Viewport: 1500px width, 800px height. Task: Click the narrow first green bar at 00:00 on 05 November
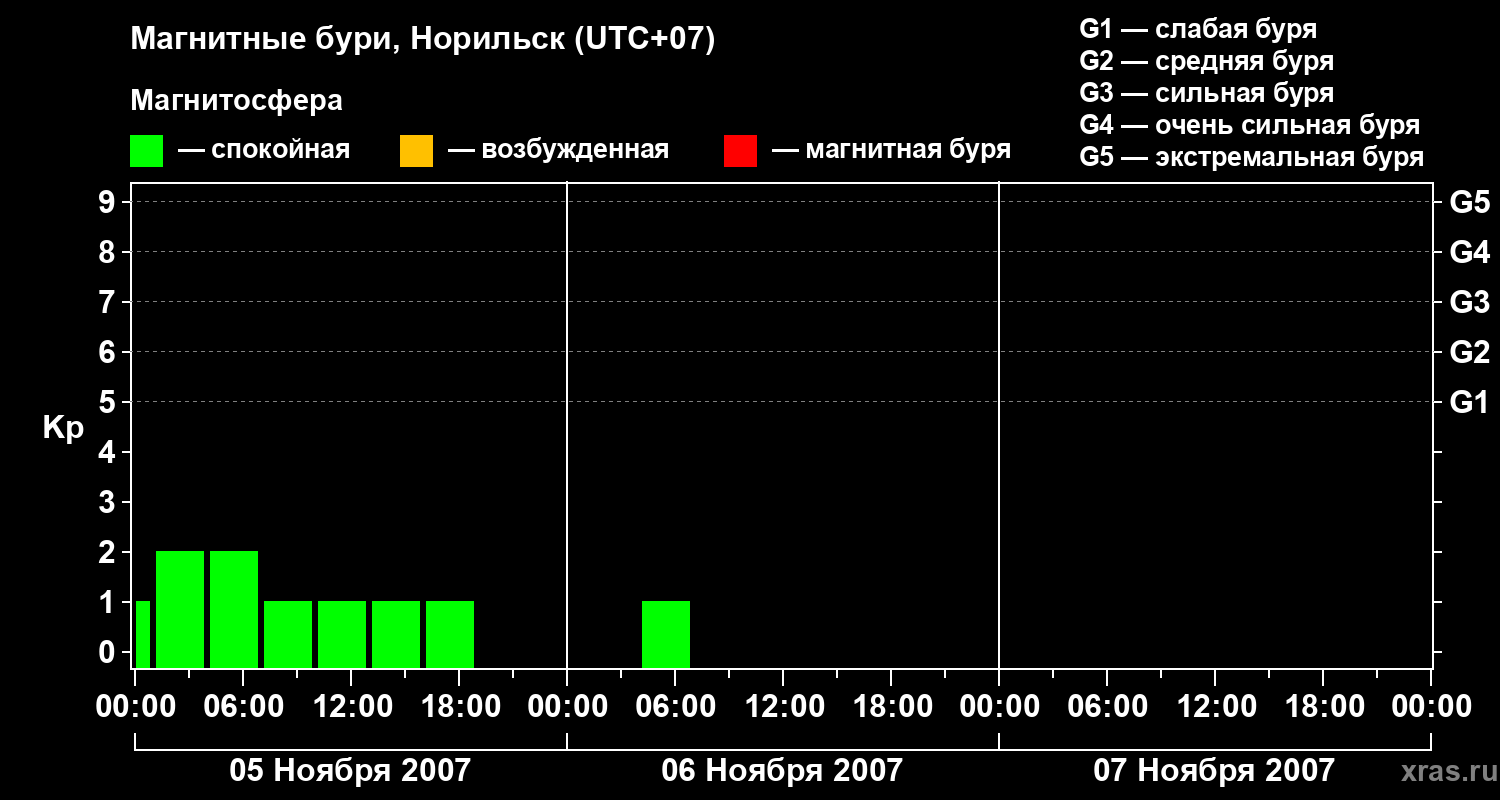coord(143,634)
